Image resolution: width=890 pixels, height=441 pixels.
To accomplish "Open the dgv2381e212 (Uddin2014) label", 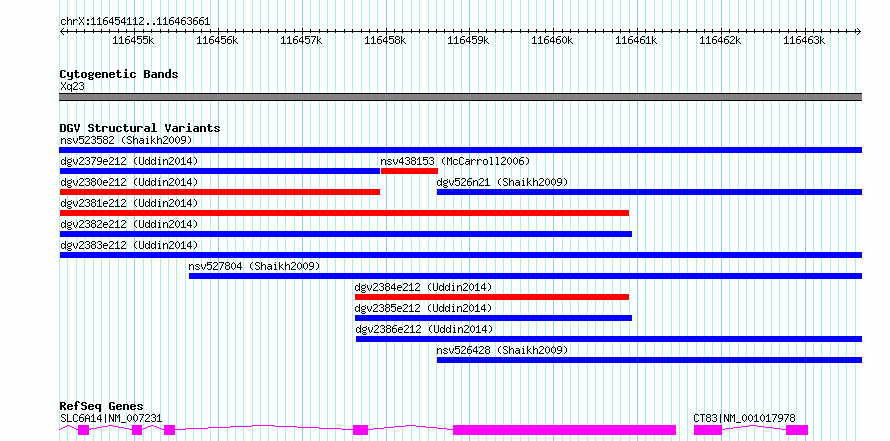I will click(x=129, y=203).
